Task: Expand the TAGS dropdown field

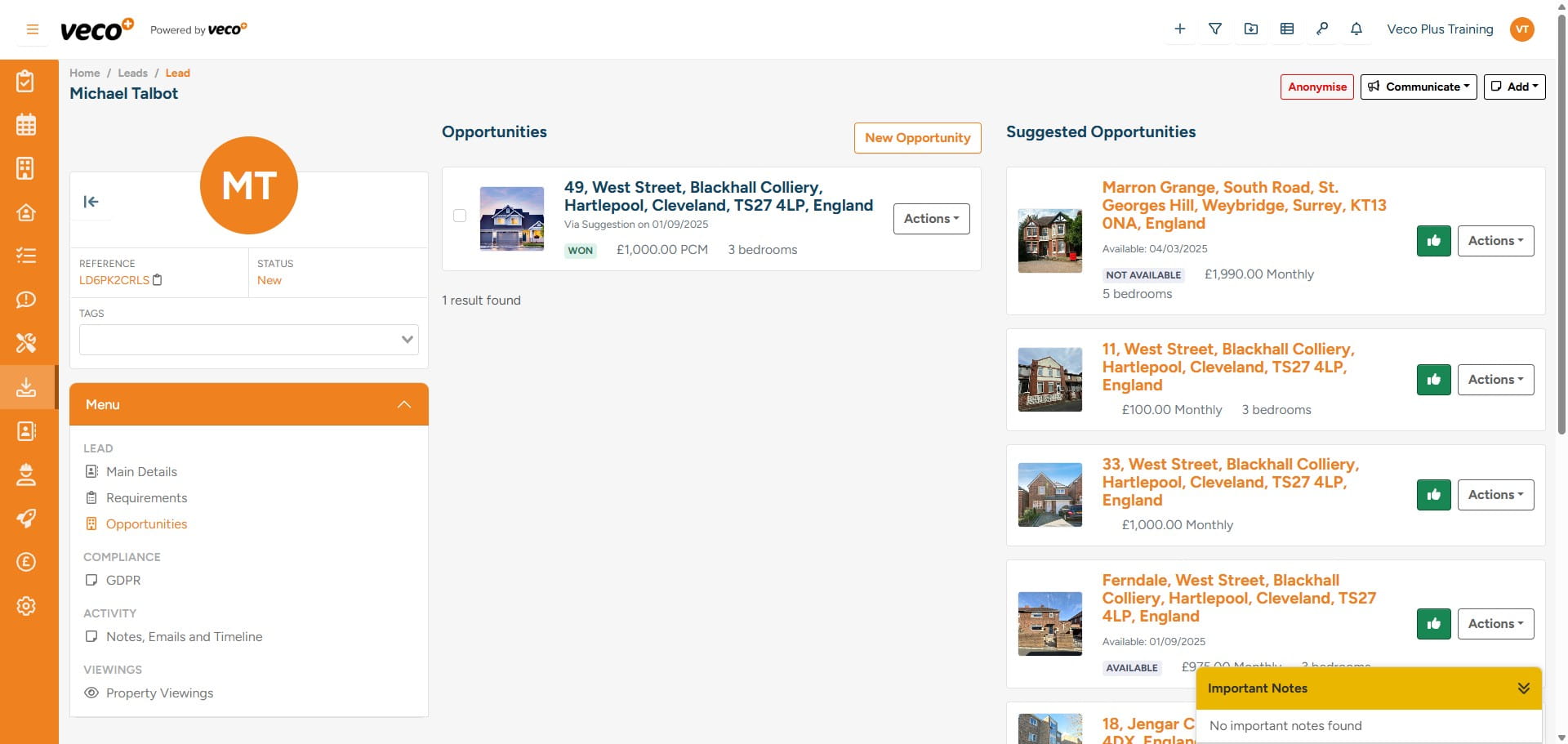Action: (406, 339)
